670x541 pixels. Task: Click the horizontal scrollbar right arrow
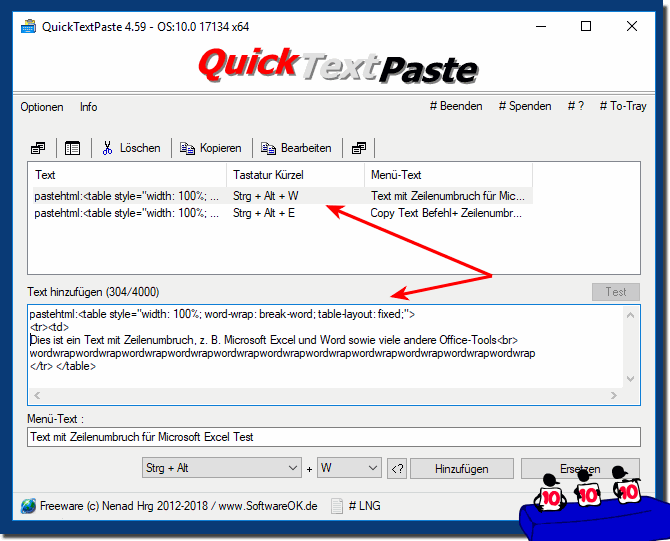614,395
